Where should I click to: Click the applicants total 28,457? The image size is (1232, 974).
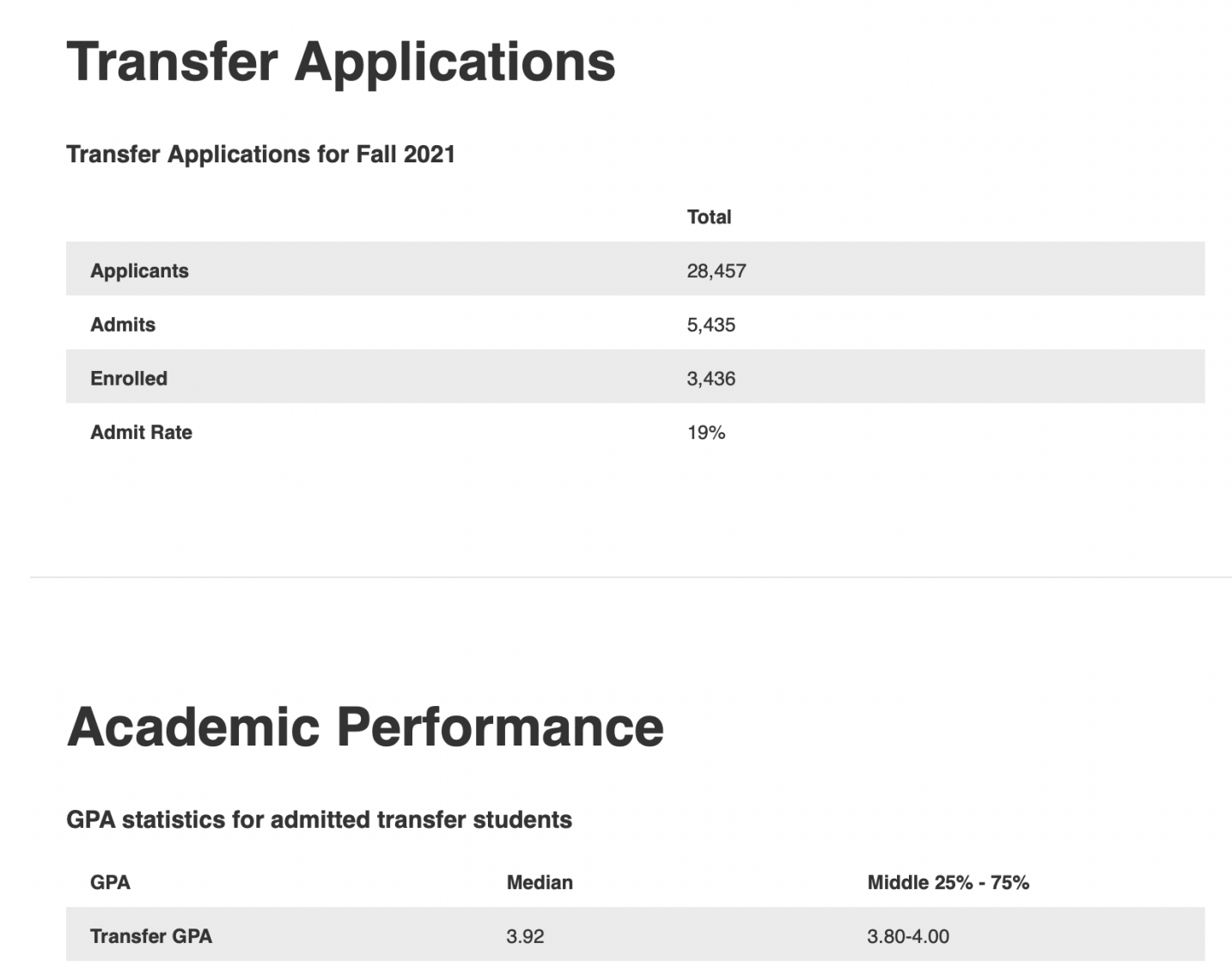[x=716, y=271]
